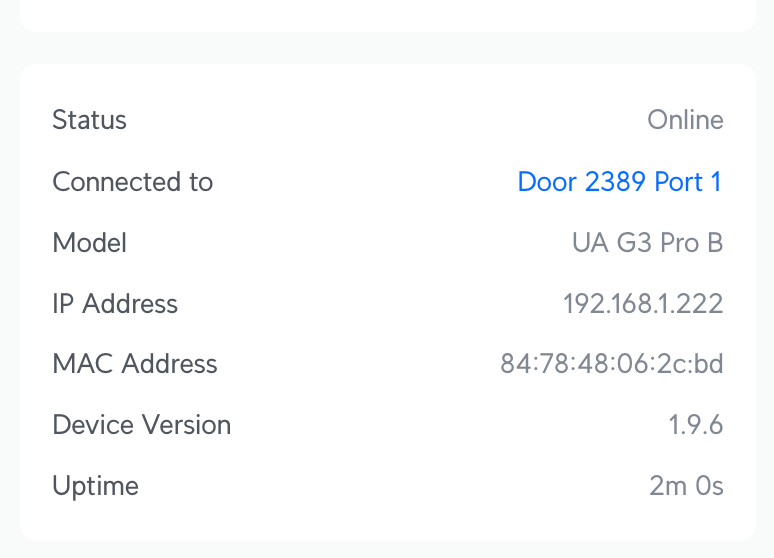Select the 2m 0s uptime value
774x558 pixels.
686,487
